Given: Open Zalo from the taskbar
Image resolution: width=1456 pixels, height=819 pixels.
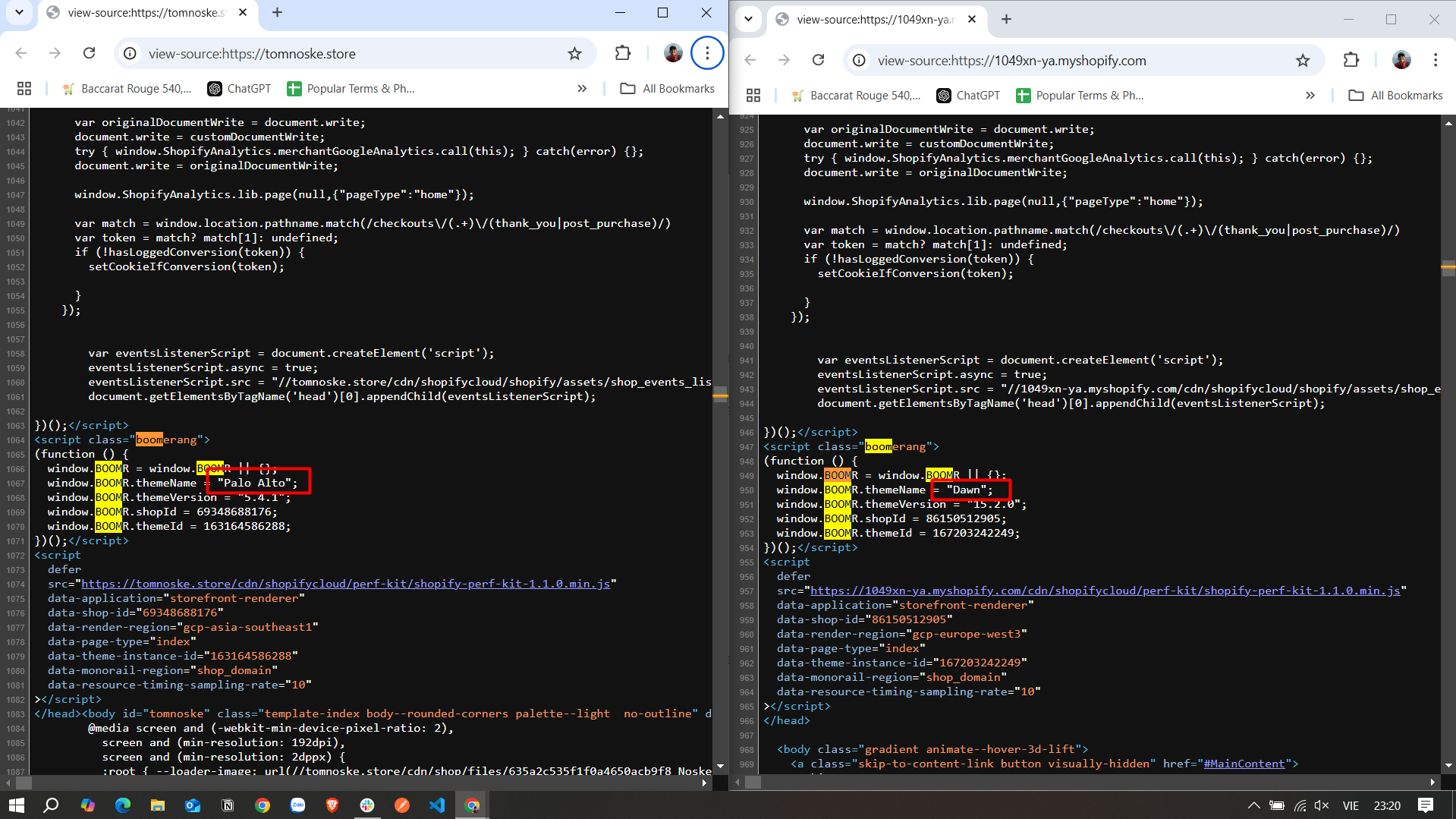Looking at the screenshot, I should tap(297, 805).
